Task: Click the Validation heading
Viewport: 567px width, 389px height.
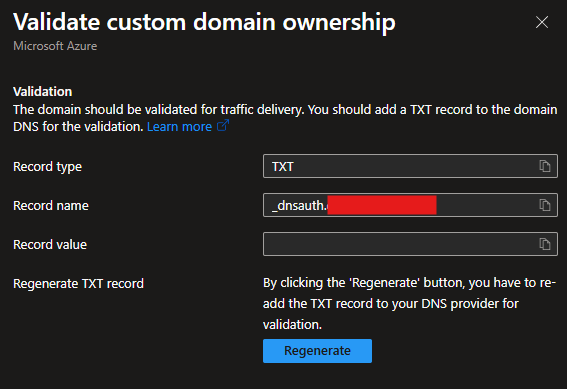Action: 43,91
